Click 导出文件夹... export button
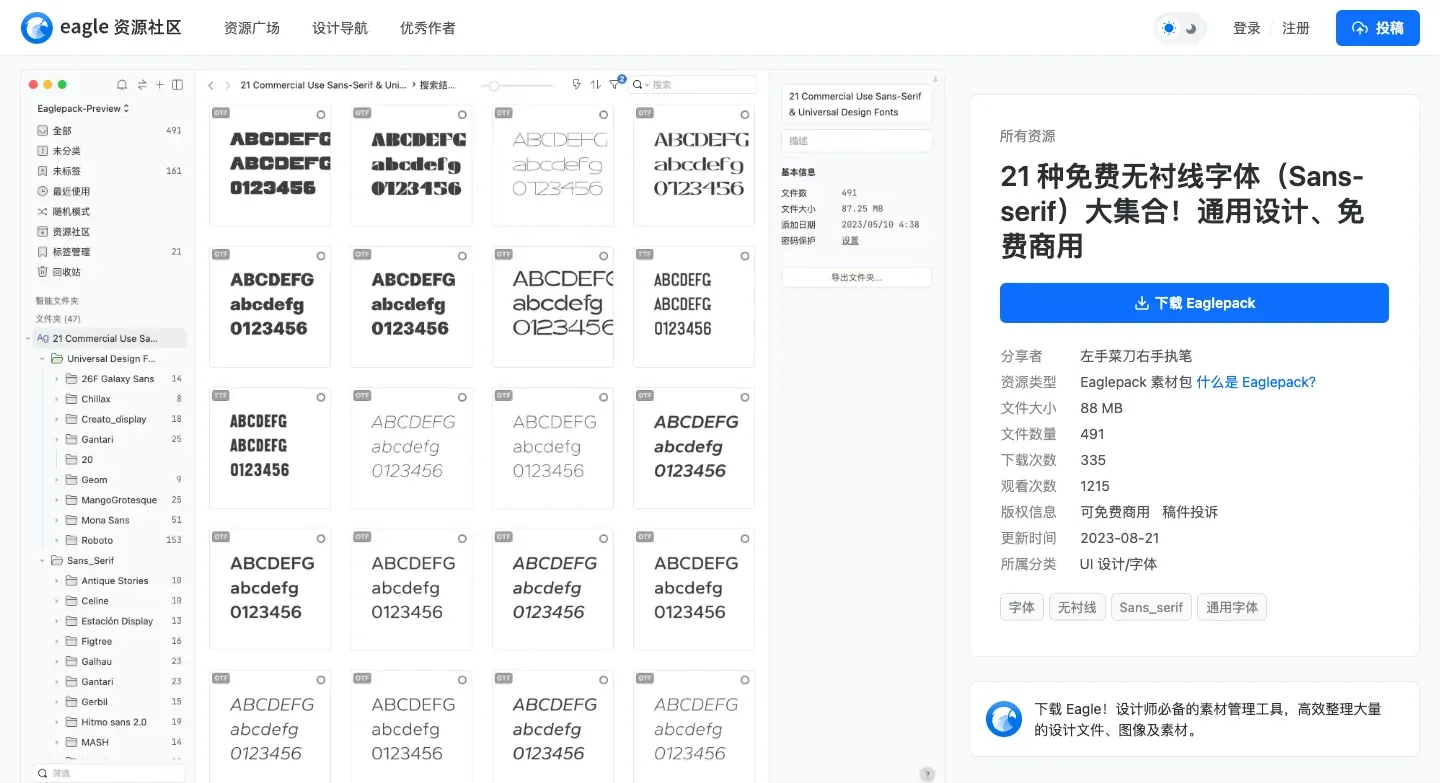The image size is (1440, 783). click(856, 277)
